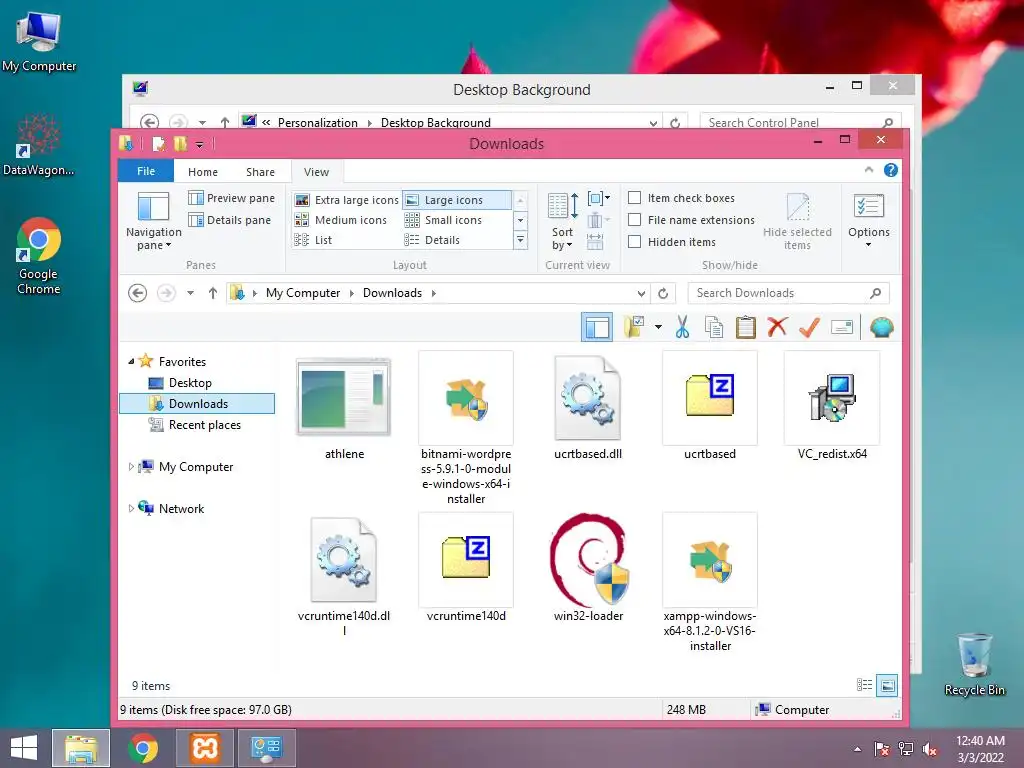Viewport: 1024px width, 768px height.
Task: Click the orange checkmark toolbar icon
Action: pyautogui.click(x=809, y=327)
